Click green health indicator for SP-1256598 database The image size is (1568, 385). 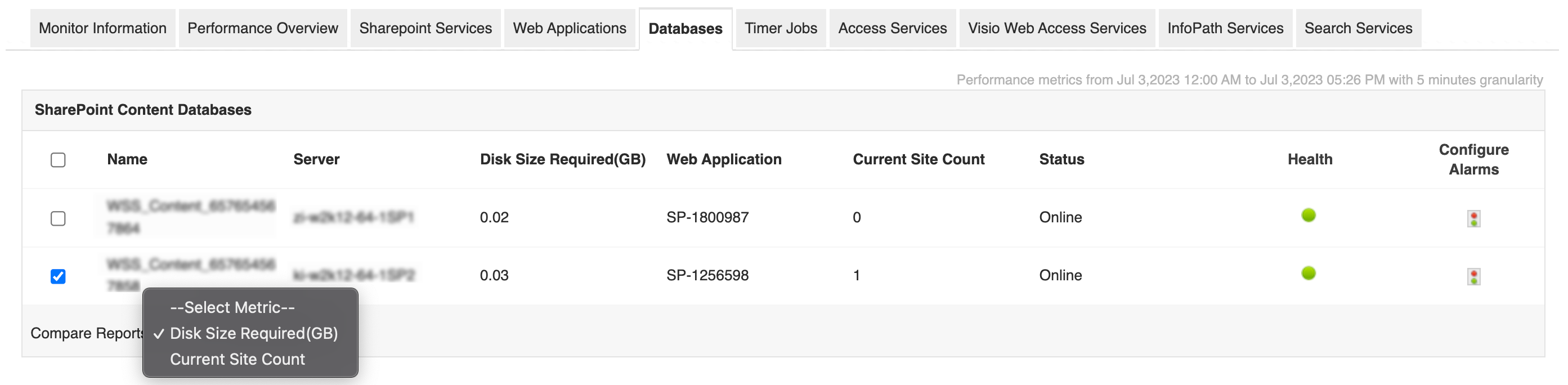1308,274
